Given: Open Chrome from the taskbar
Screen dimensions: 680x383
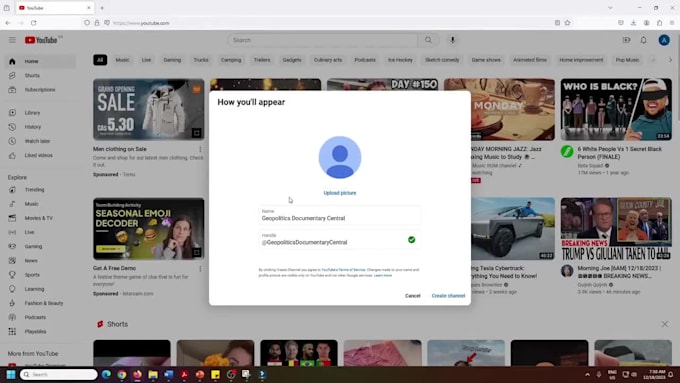Looking at the screenshot, I should (121, 374).
